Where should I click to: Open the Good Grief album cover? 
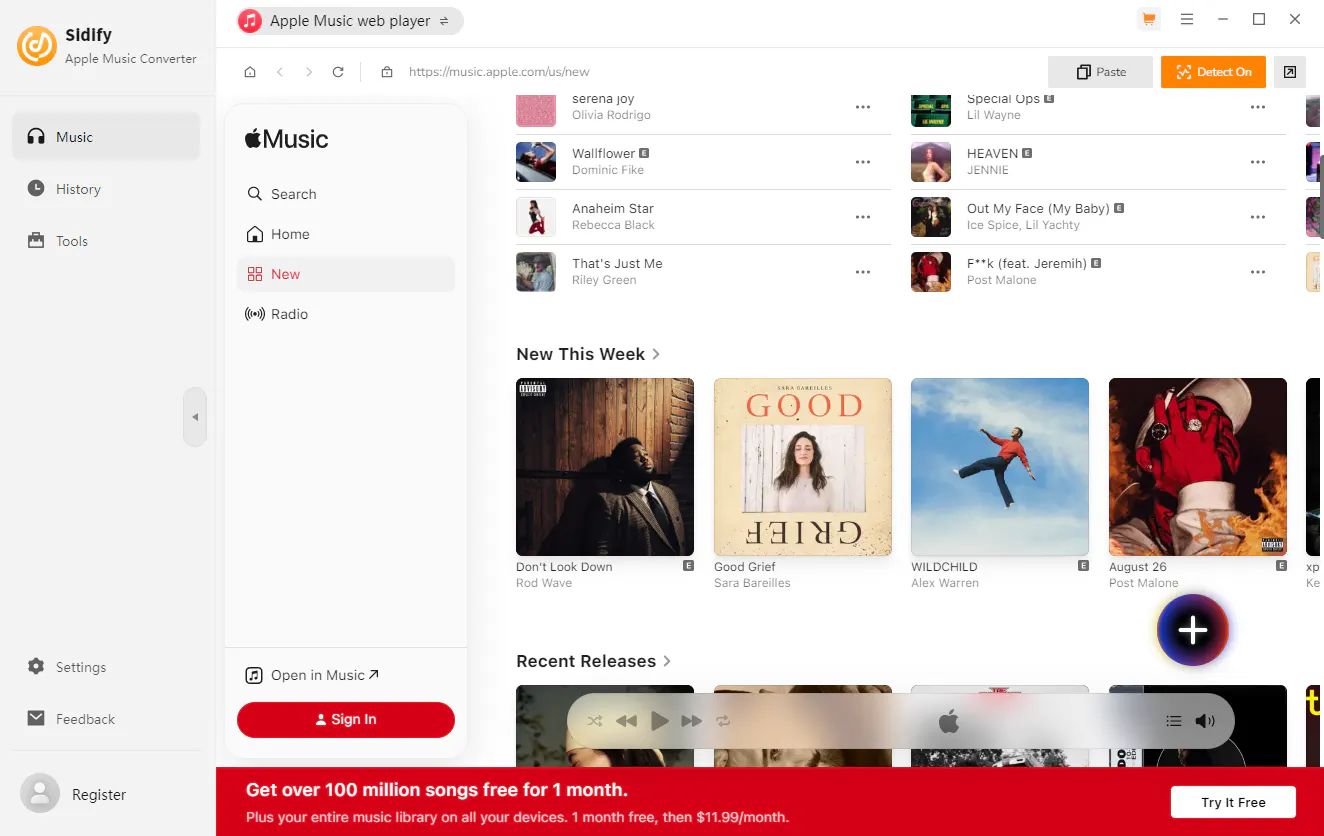(803, 467)
